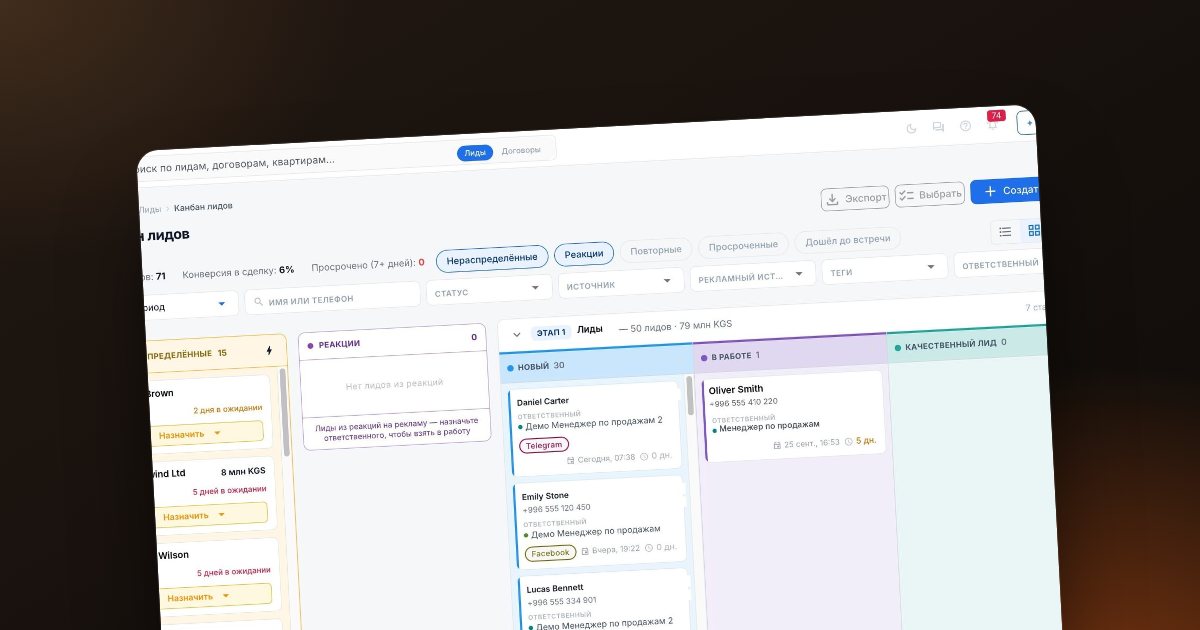1200x630 pixels.
Task: Click clock icon on Emily Stone card
Action: (648, 548)
